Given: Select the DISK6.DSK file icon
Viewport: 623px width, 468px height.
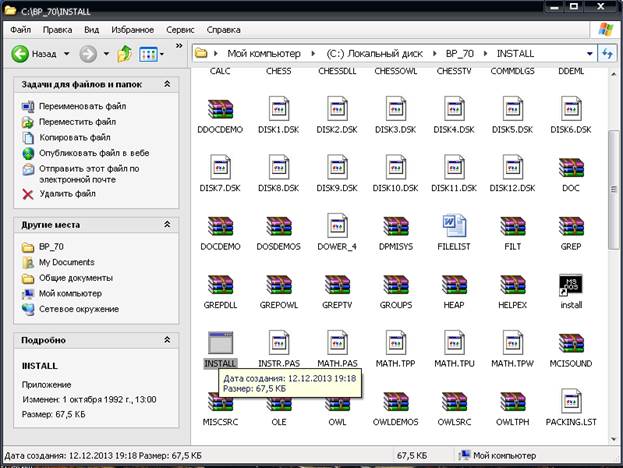Looking at the screenshot, I should [571, 109].
